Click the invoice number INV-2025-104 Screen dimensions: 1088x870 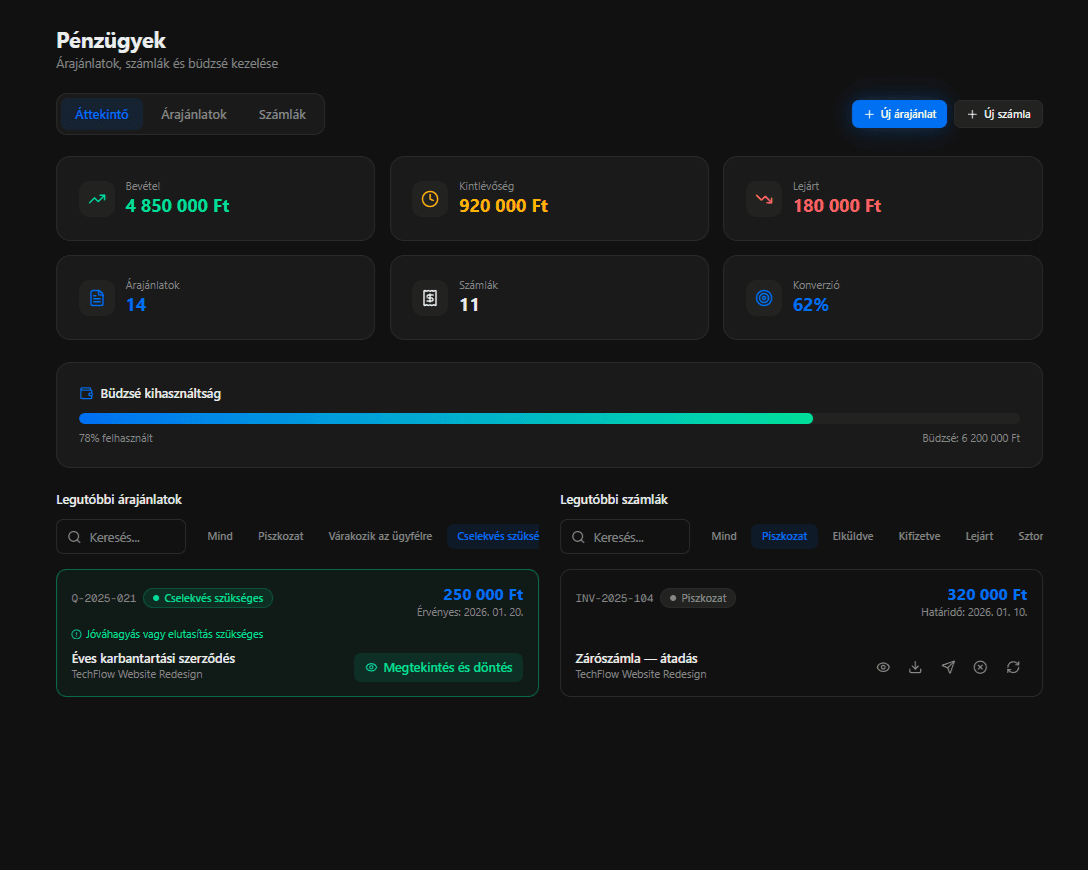614,598
